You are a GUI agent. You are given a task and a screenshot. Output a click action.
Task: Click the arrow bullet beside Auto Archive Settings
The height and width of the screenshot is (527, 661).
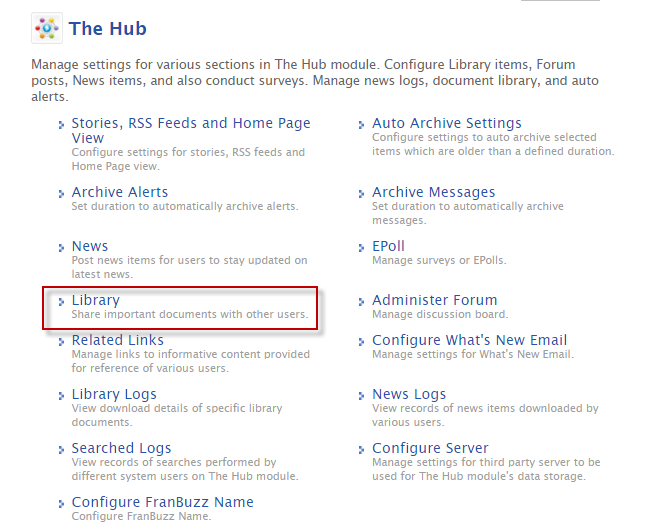pyautogui.click(x=361, y=124)
